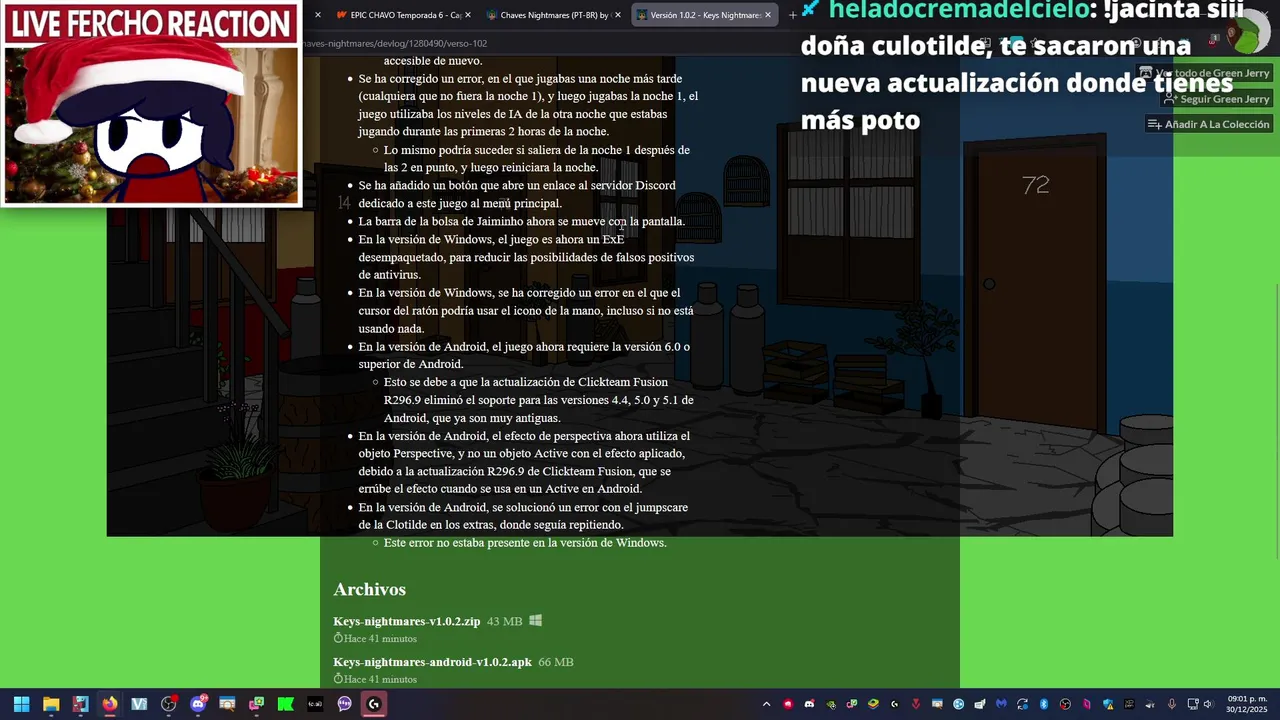Image resolution: width=1280 pixels, height=720 pixels.
Task: Click Ver todo de Green Jerry button
Action: [1204, 73]
